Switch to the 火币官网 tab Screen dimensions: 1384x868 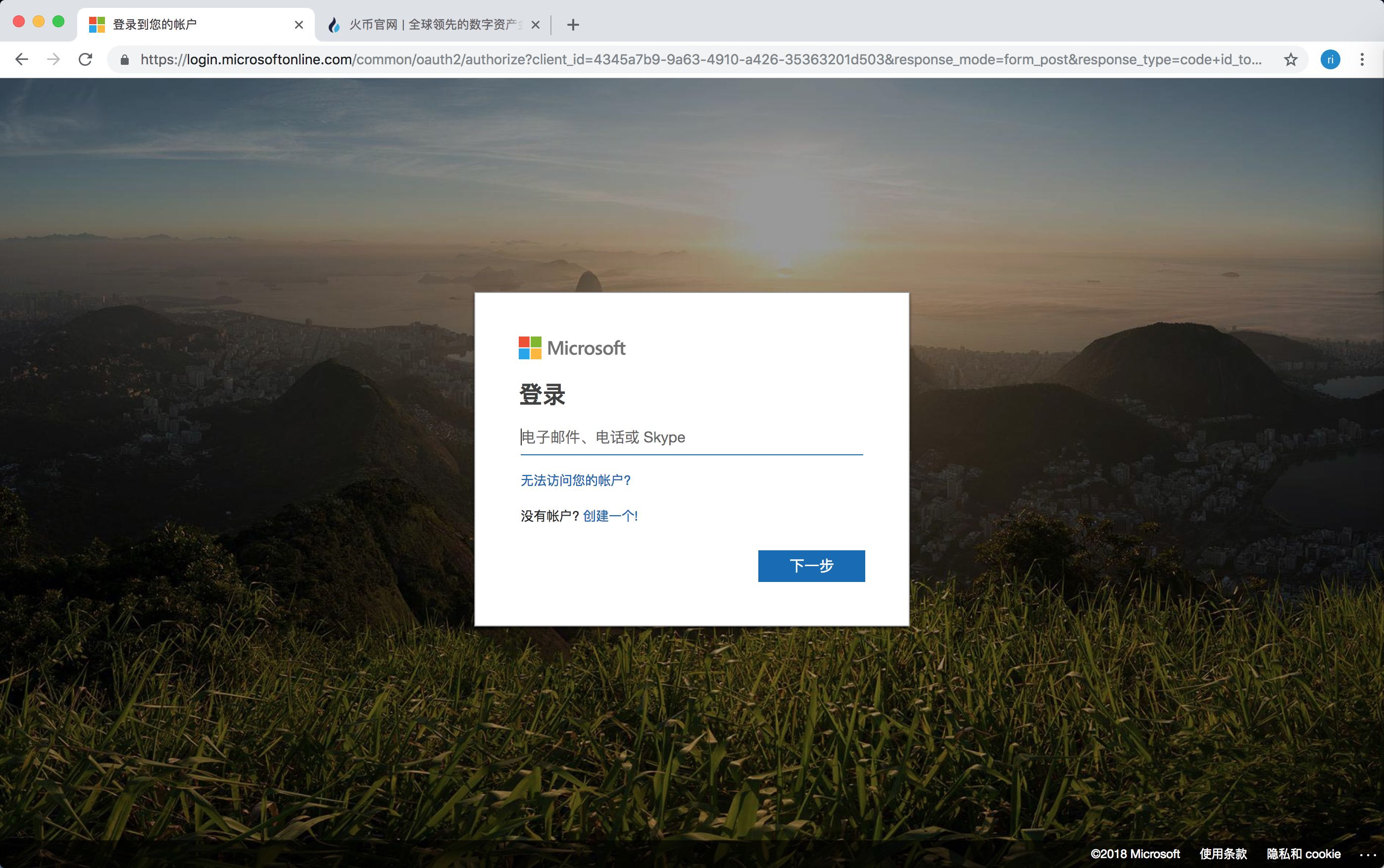pos(434,25)
